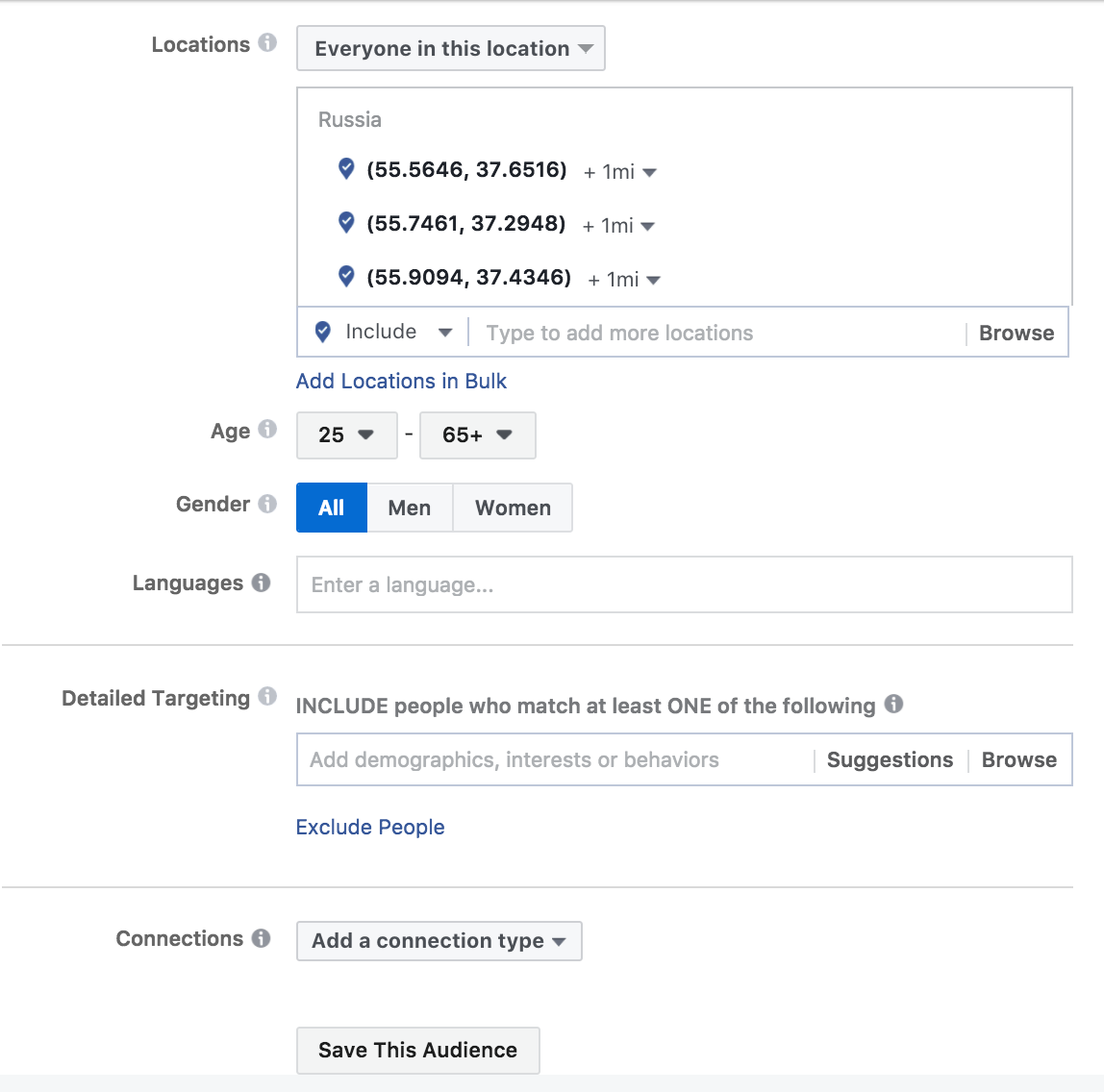Click the Detailed Targeting info icon
This screenshot has height=1092, width=1104.
[267, 696]
